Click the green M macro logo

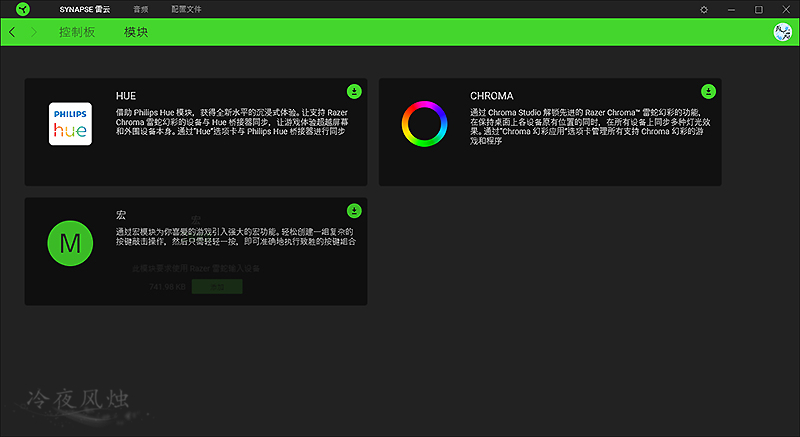[x=70, y=243]
